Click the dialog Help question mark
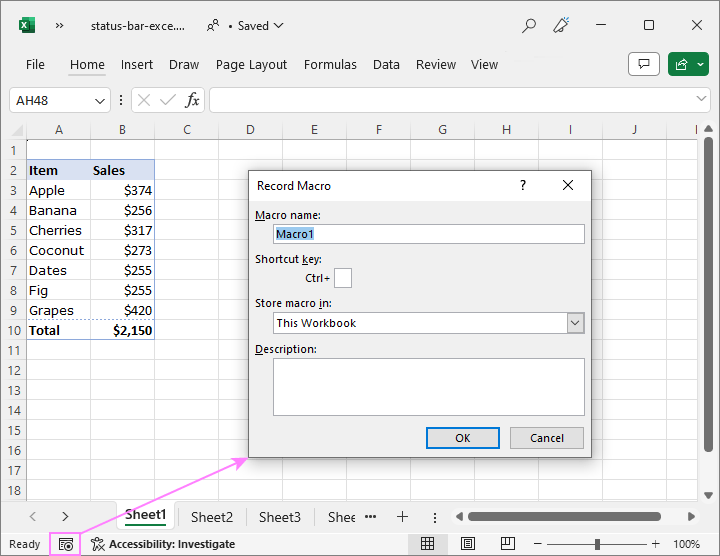Viewport: 720px width, 556px height. pyautogui.click(x=523, y=185)
